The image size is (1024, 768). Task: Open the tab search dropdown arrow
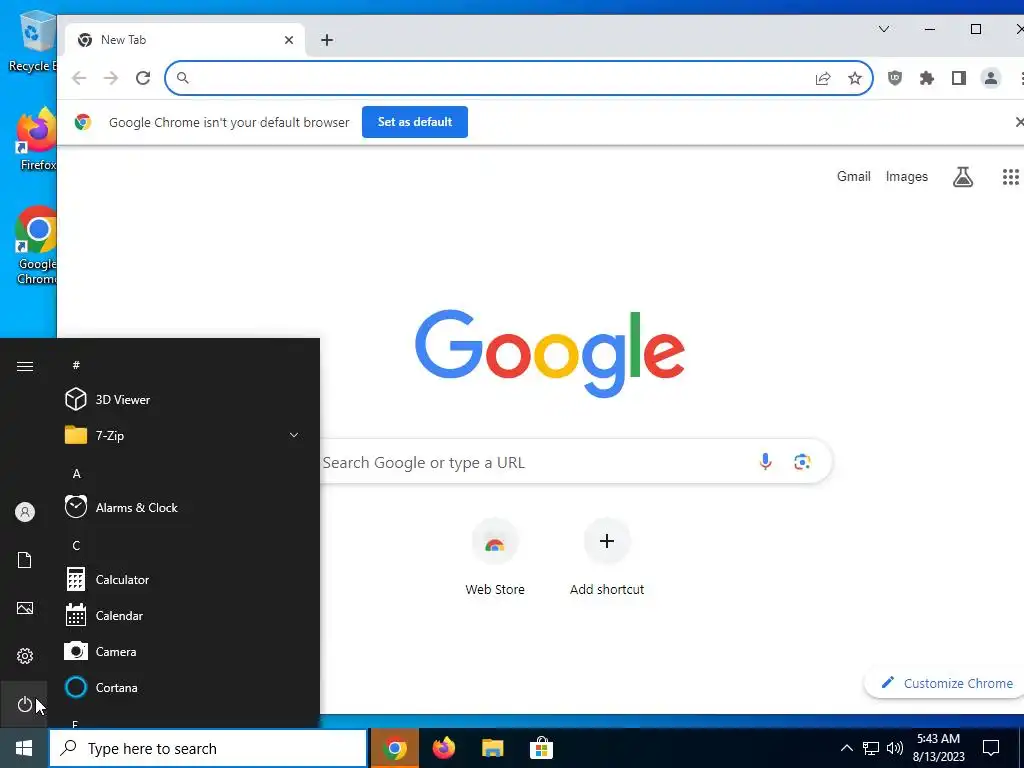(x=884, y=29)
